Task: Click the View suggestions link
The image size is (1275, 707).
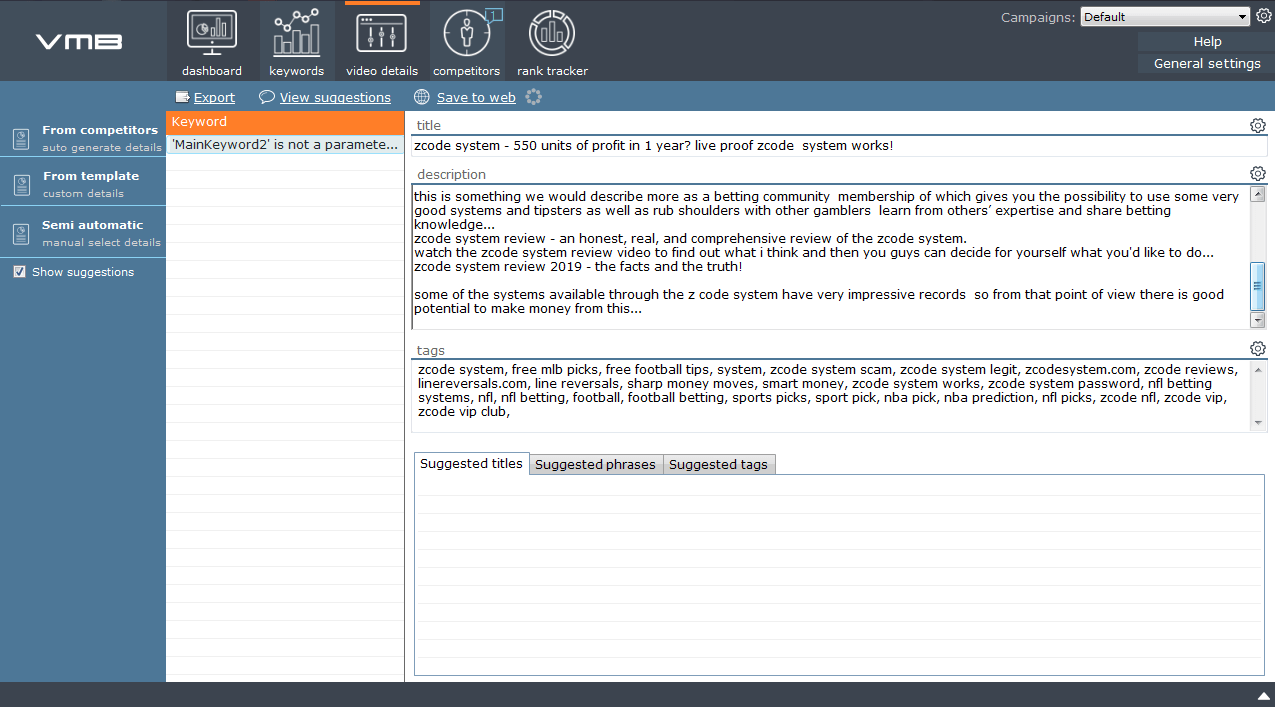Action: tap(335, 97)
